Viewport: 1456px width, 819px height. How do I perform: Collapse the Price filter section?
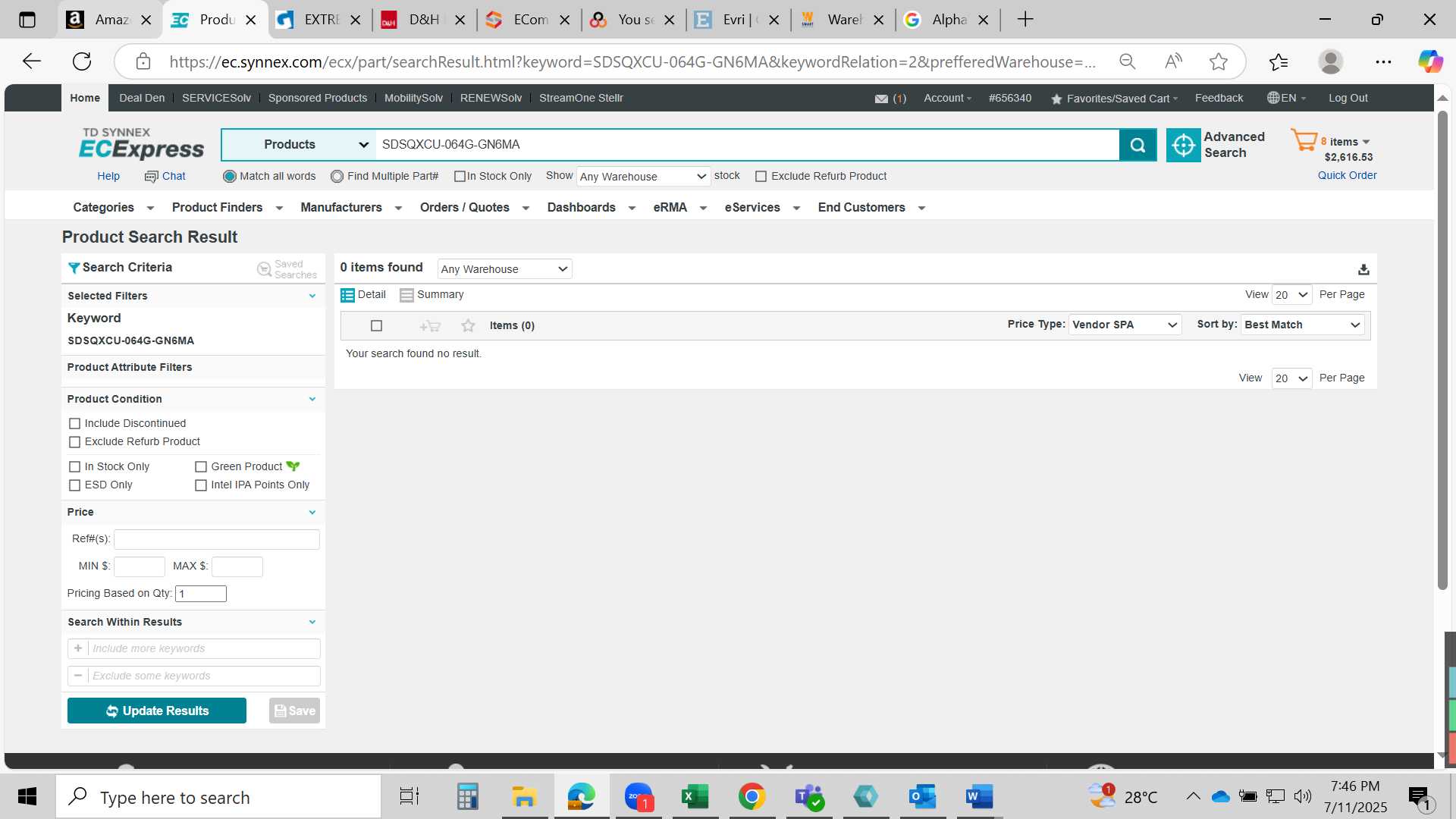312,513
